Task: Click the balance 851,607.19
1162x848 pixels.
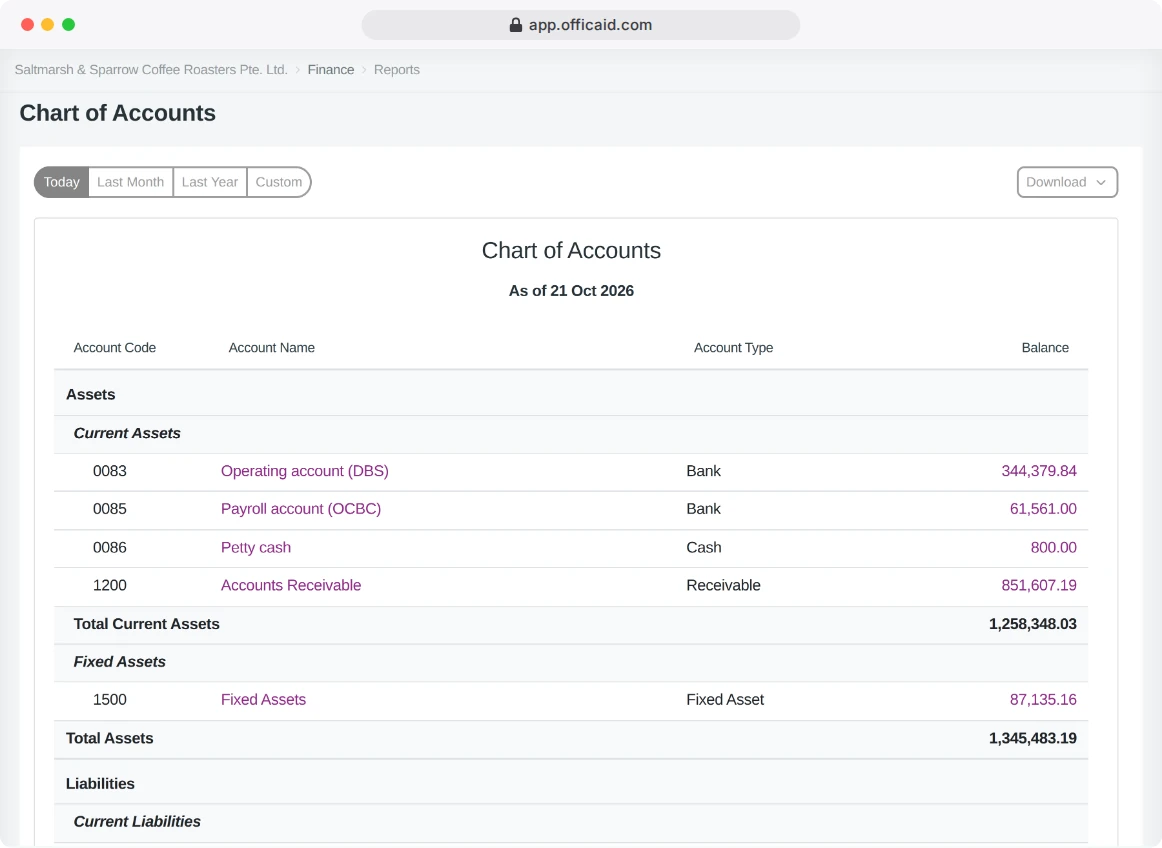Action: (1039, 586)
